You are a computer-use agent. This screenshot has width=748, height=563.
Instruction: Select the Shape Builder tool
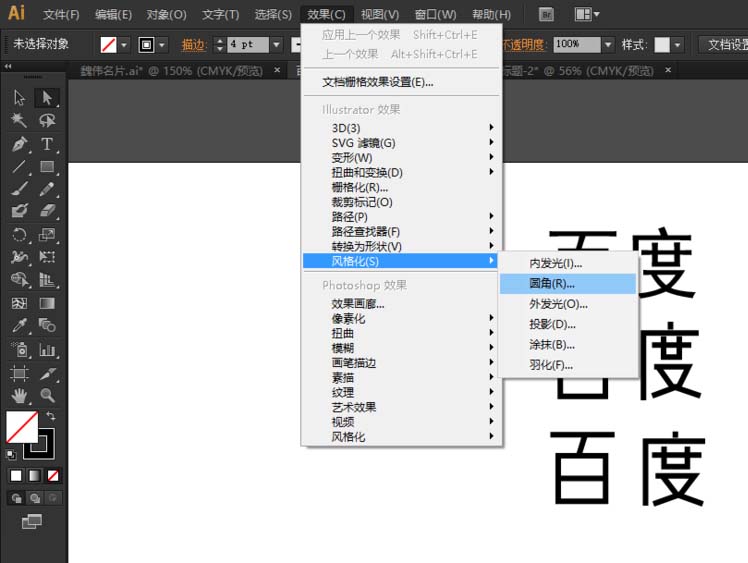pos(20,280)
